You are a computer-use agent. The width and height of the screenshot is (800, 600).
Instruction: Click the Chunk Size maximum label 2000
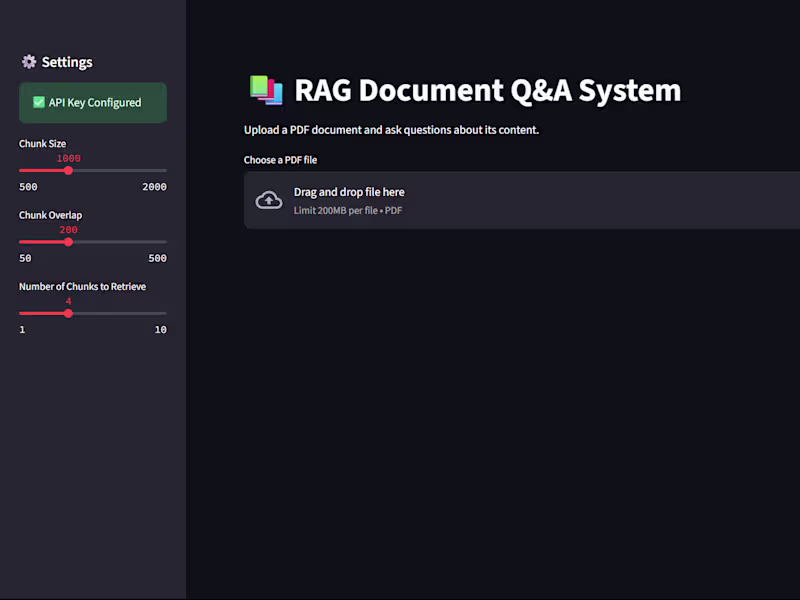(154, 187)
